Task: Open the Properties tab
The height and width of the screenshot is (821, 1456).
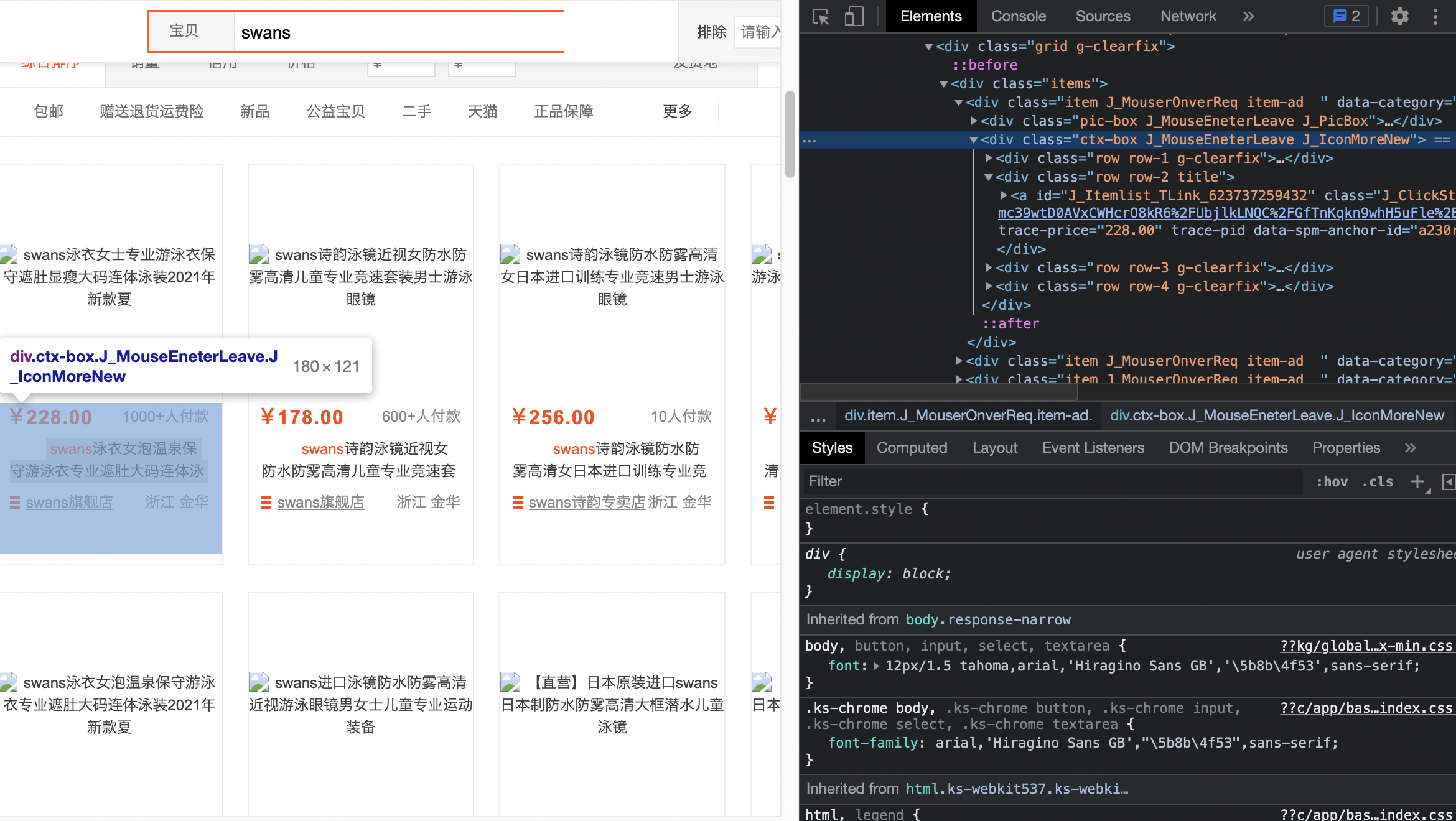Action: [1346, 448]
